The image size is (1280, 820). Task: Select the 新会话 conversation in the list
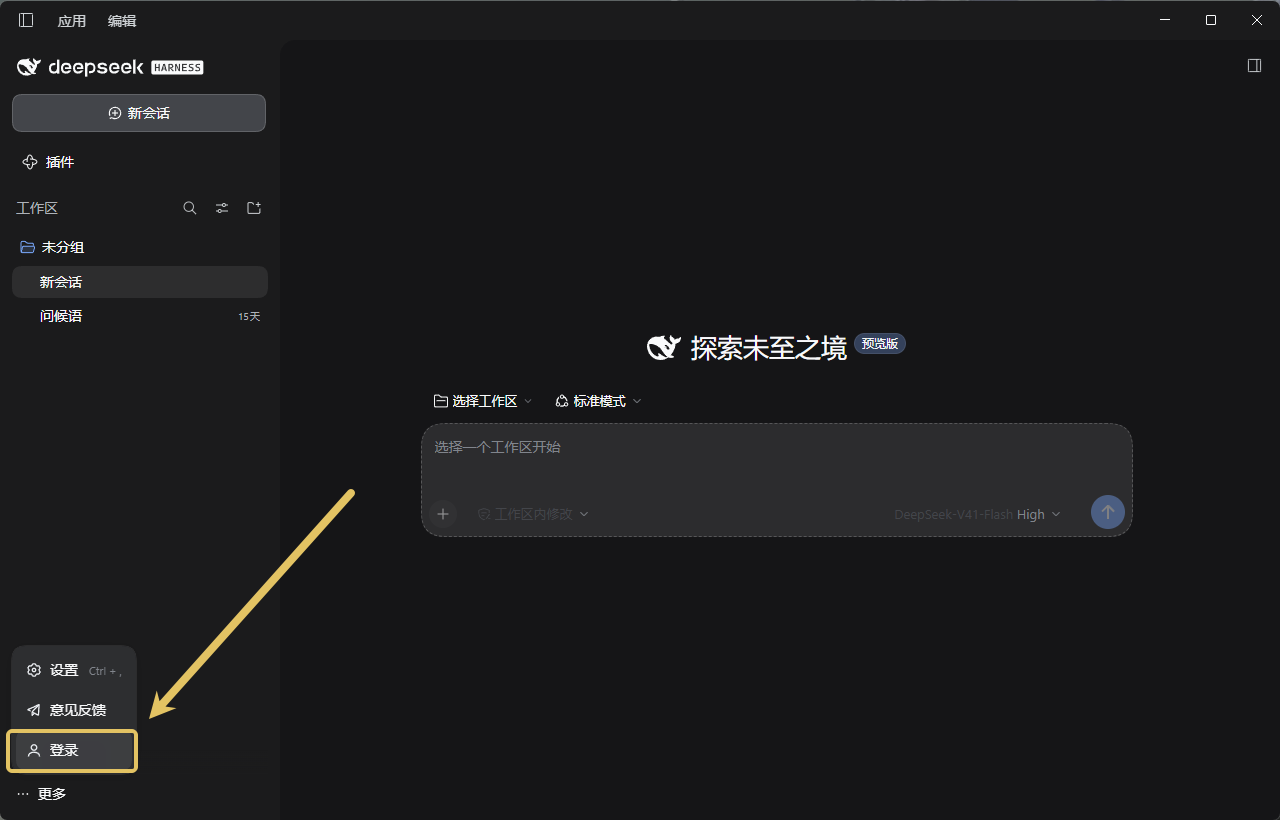coord(140,282)
